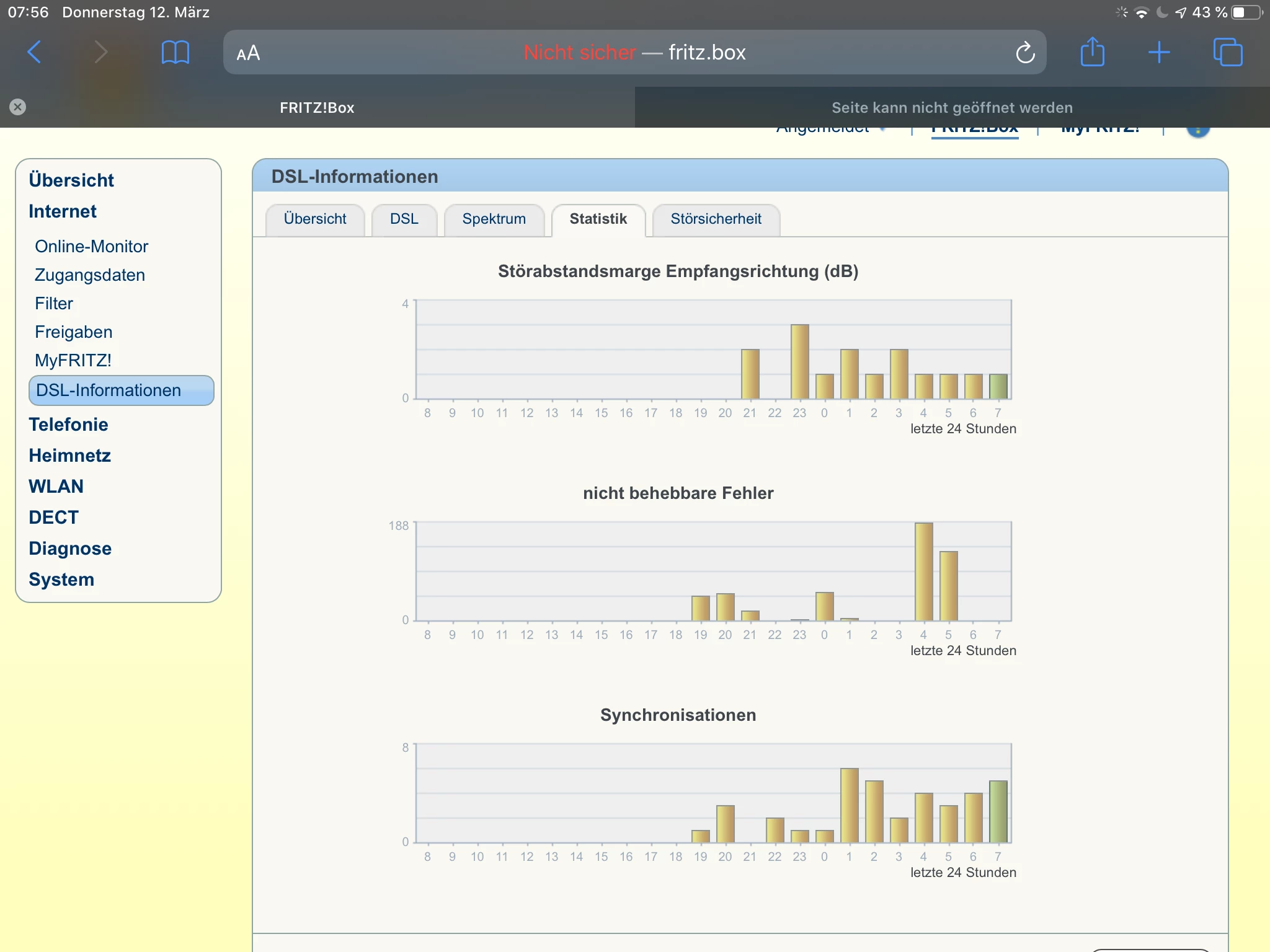Open the Übersicht tab in DSL-Informationen
This screenshot has width=1270, height=952.
(314, 219)
